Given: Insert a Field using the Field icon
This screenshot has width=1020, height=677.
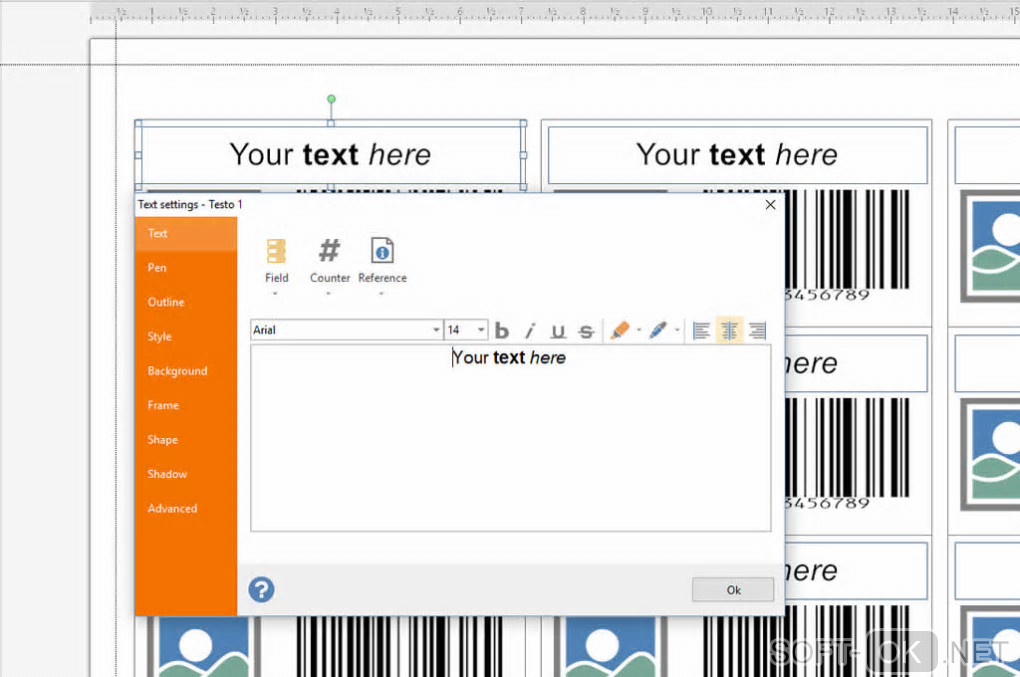Looking at the screenshot, I should [276, 252].
